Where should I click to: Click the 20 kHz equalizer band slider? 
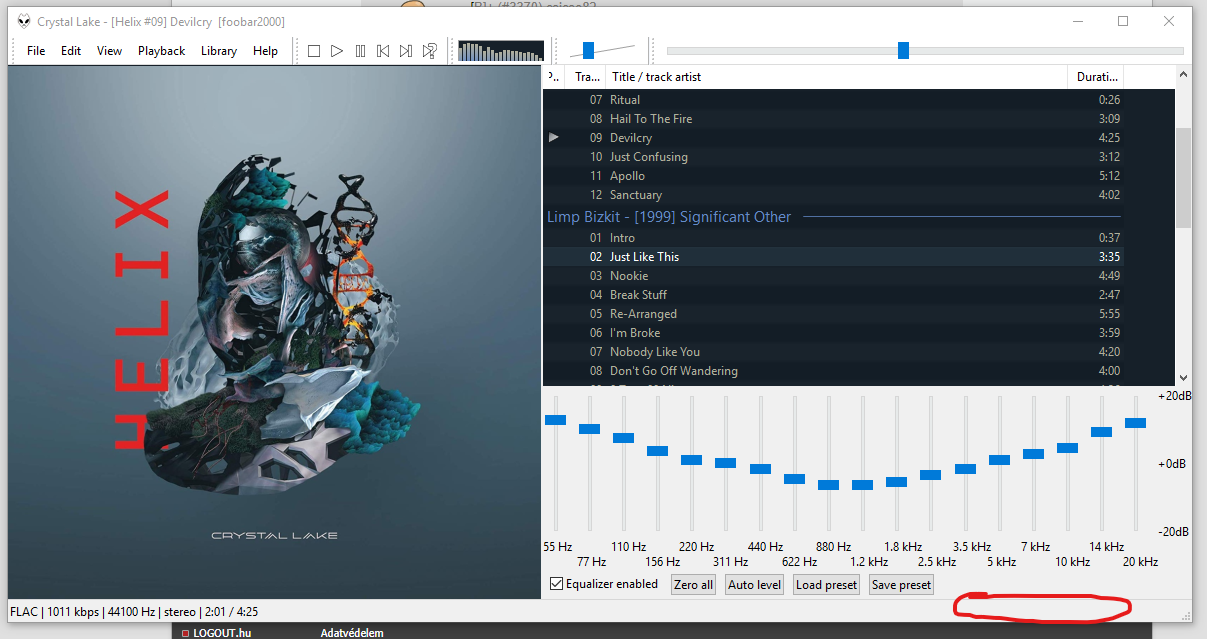1135,423
